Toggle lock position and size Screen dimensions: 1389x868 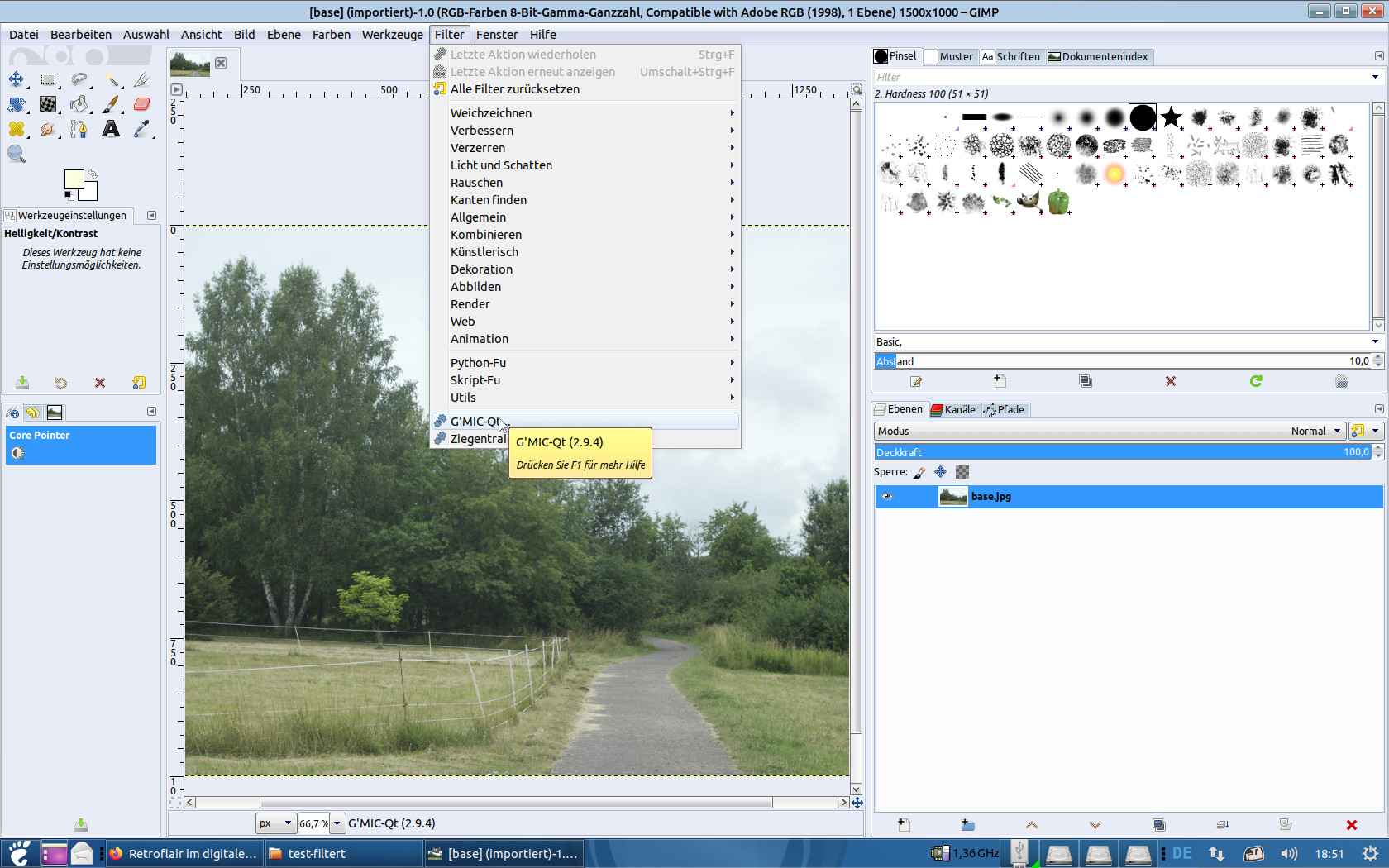[941, 472]
